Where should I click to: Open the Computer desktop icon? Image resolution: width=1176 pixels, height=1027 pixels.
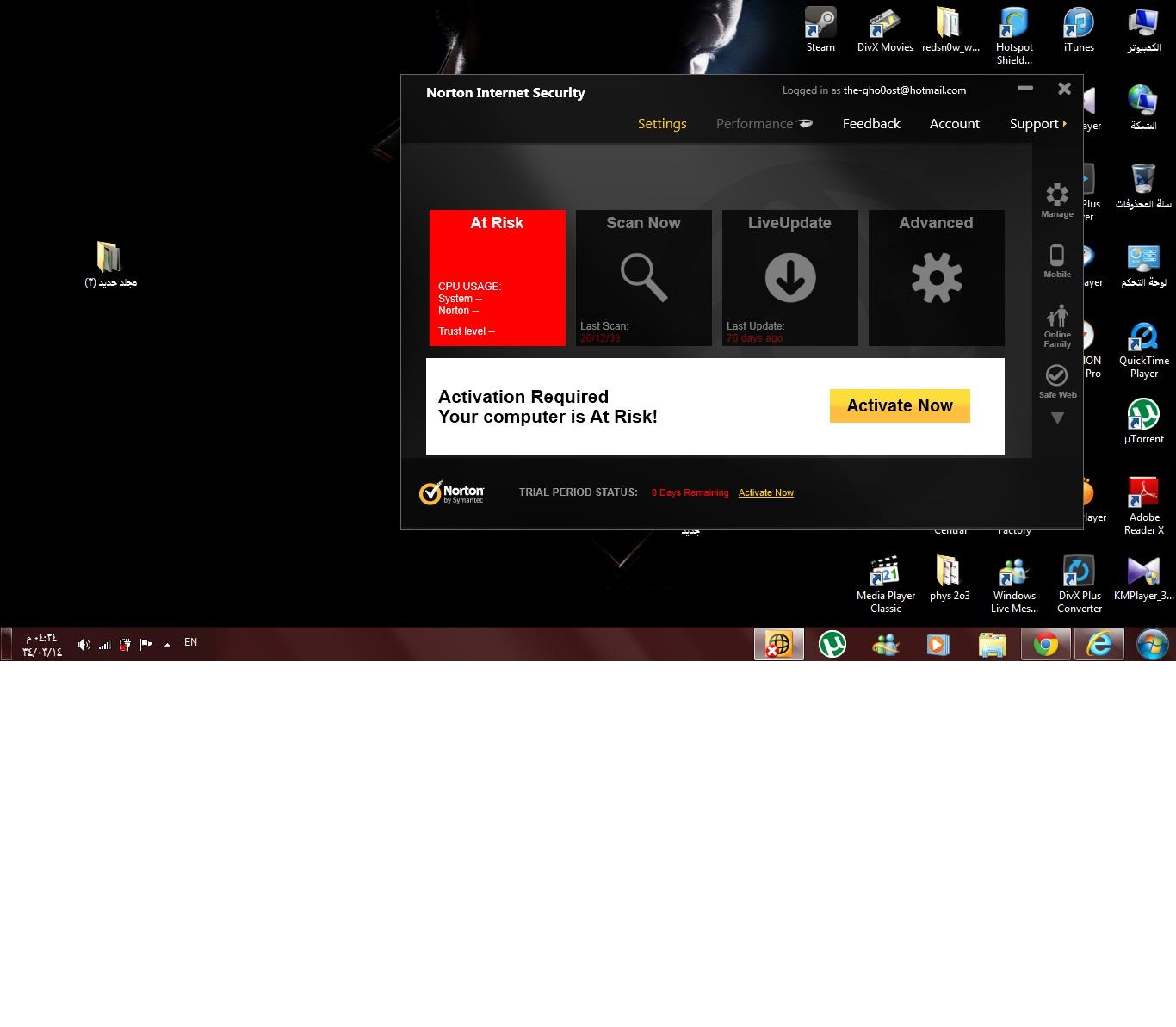(1143, 30)
